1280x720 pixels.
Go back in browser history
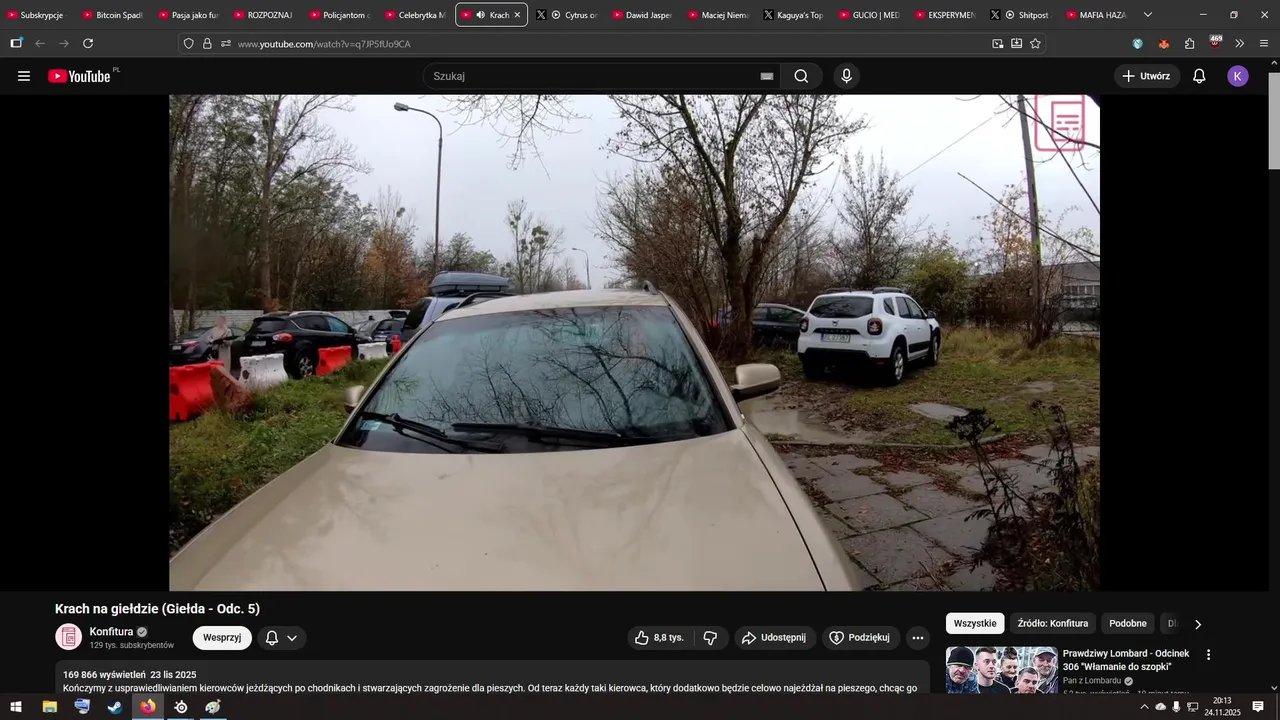coord(40,44)
